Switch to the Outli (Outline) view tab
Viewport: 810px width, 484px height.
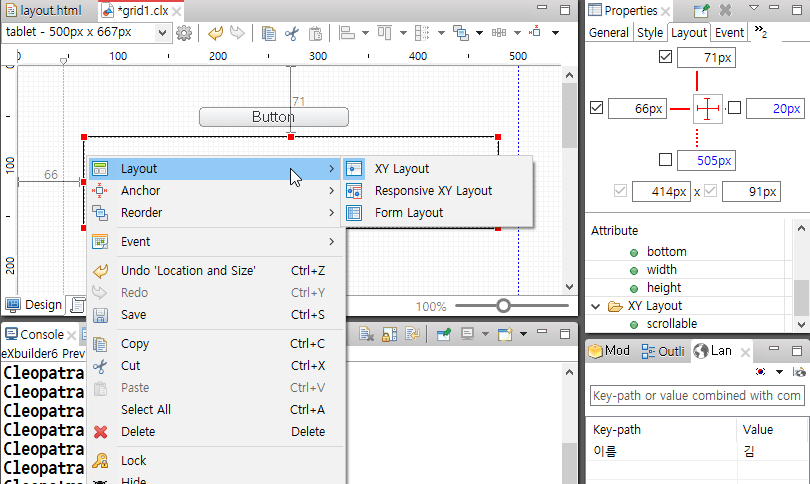(663, 351)
